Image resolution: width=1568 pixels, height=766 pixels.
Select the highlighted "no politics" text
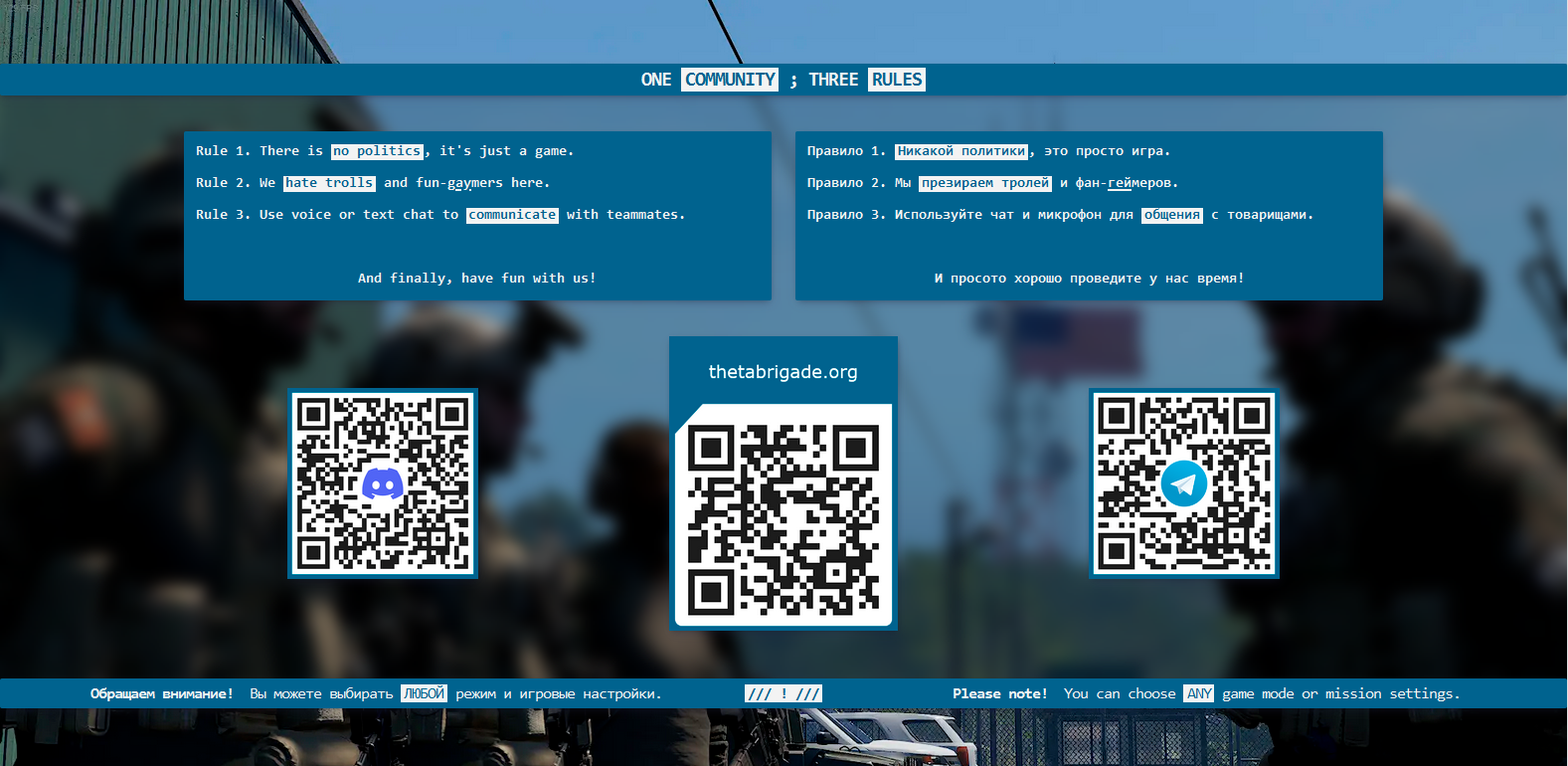click(378, 151)
